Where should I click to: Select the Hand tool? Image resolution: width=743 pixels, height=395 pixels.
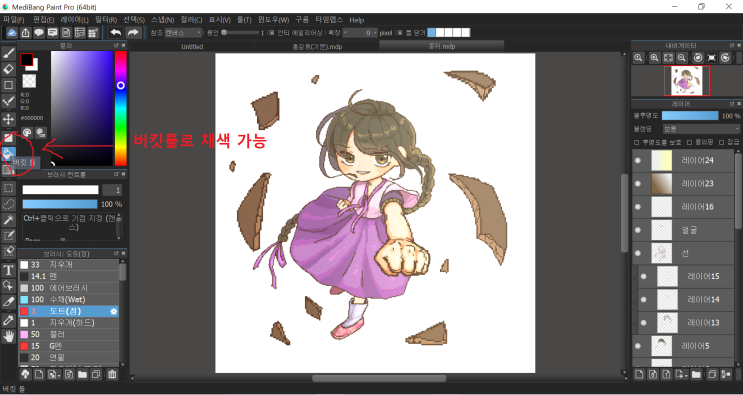8,336
